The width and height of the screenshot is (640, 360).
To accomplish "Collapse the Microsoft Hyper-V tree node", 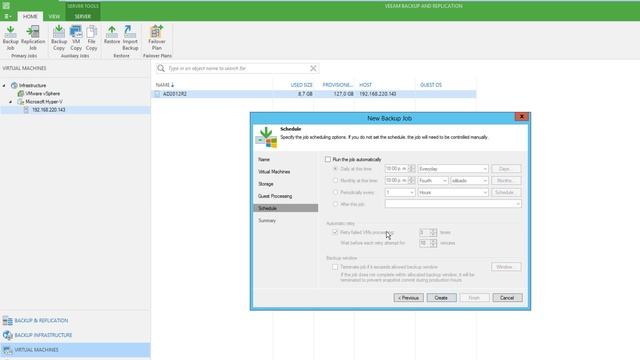I will point(11,102).
